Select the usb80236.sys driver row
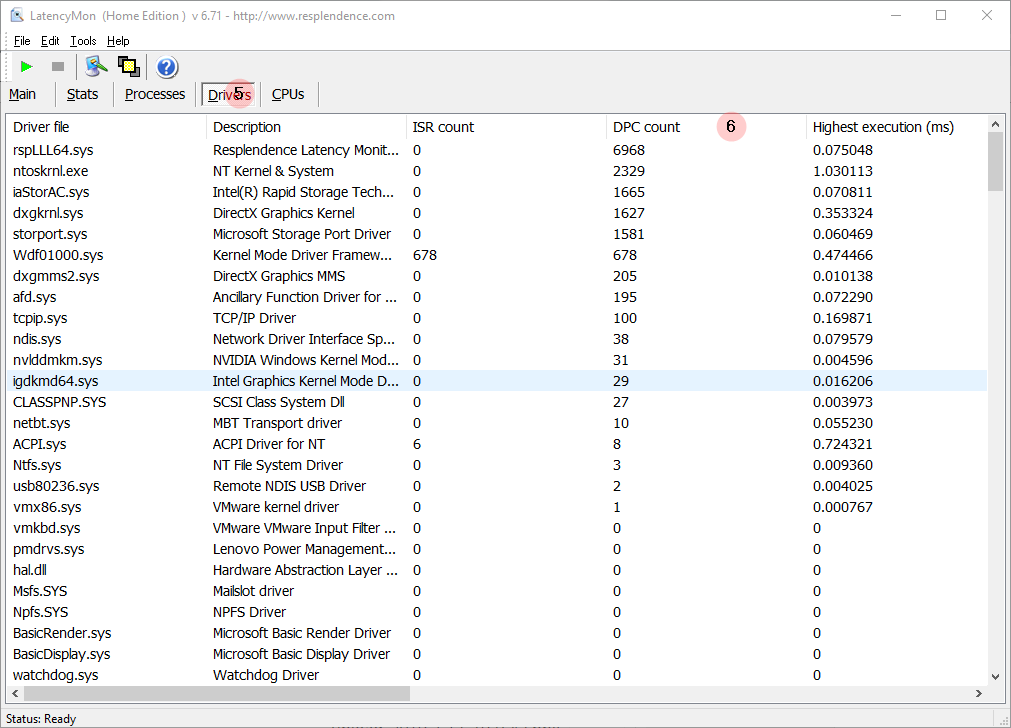This screenshot has height=728, width=1011. tap(496, 486)
